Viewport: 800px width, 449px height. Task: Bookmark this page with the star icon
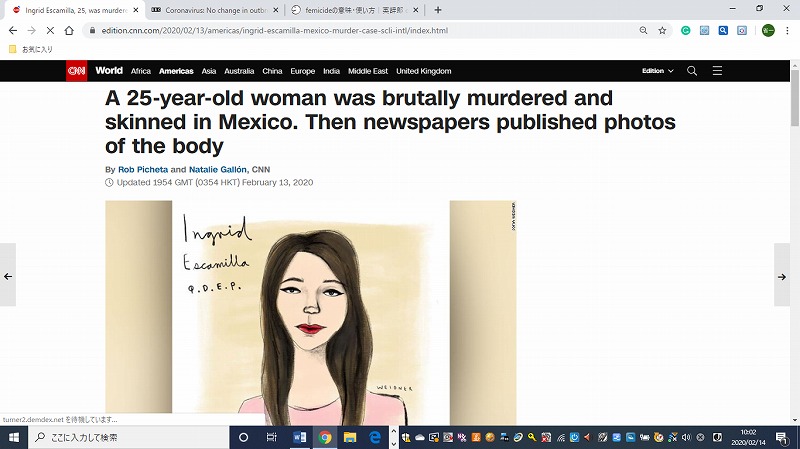(662, 31)
